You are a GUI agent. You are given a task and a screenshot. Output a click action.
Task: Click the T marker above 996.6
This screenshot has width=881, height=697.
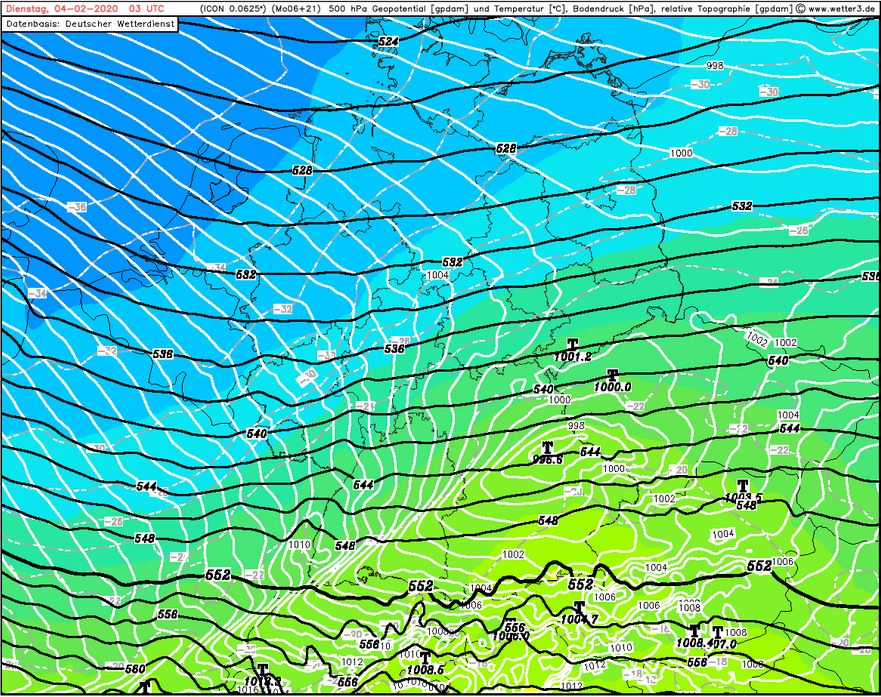(547, 447)
